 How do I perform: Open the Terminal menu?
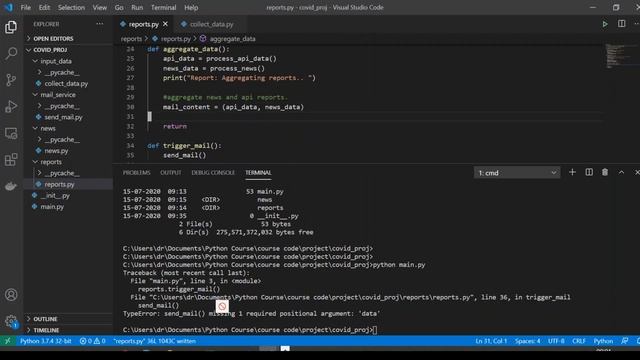(x=164, y=7)
